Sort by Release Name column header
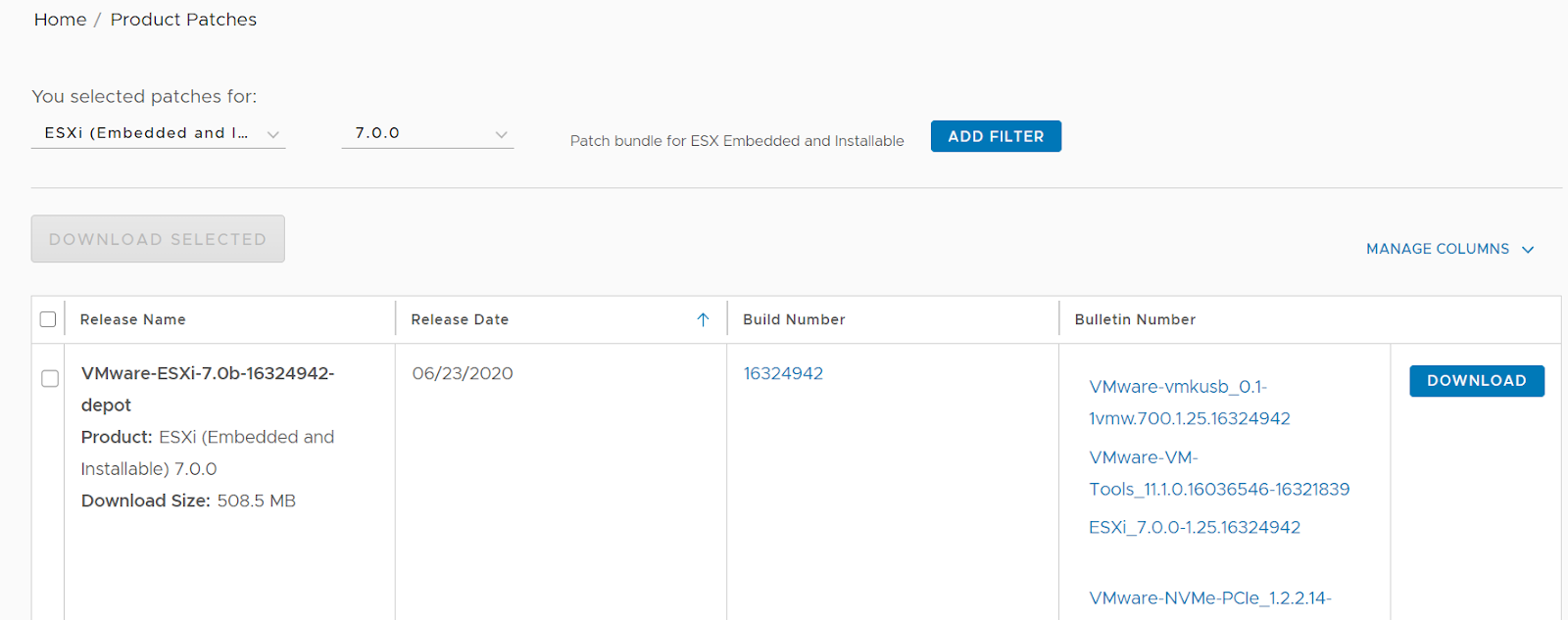 coord(133,319)
